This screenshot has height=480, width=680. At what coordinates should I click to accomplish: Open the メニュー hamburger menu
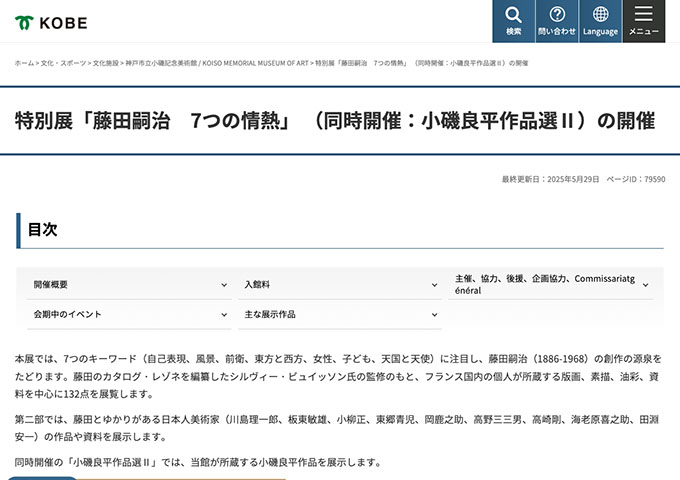tap(644, 21)
